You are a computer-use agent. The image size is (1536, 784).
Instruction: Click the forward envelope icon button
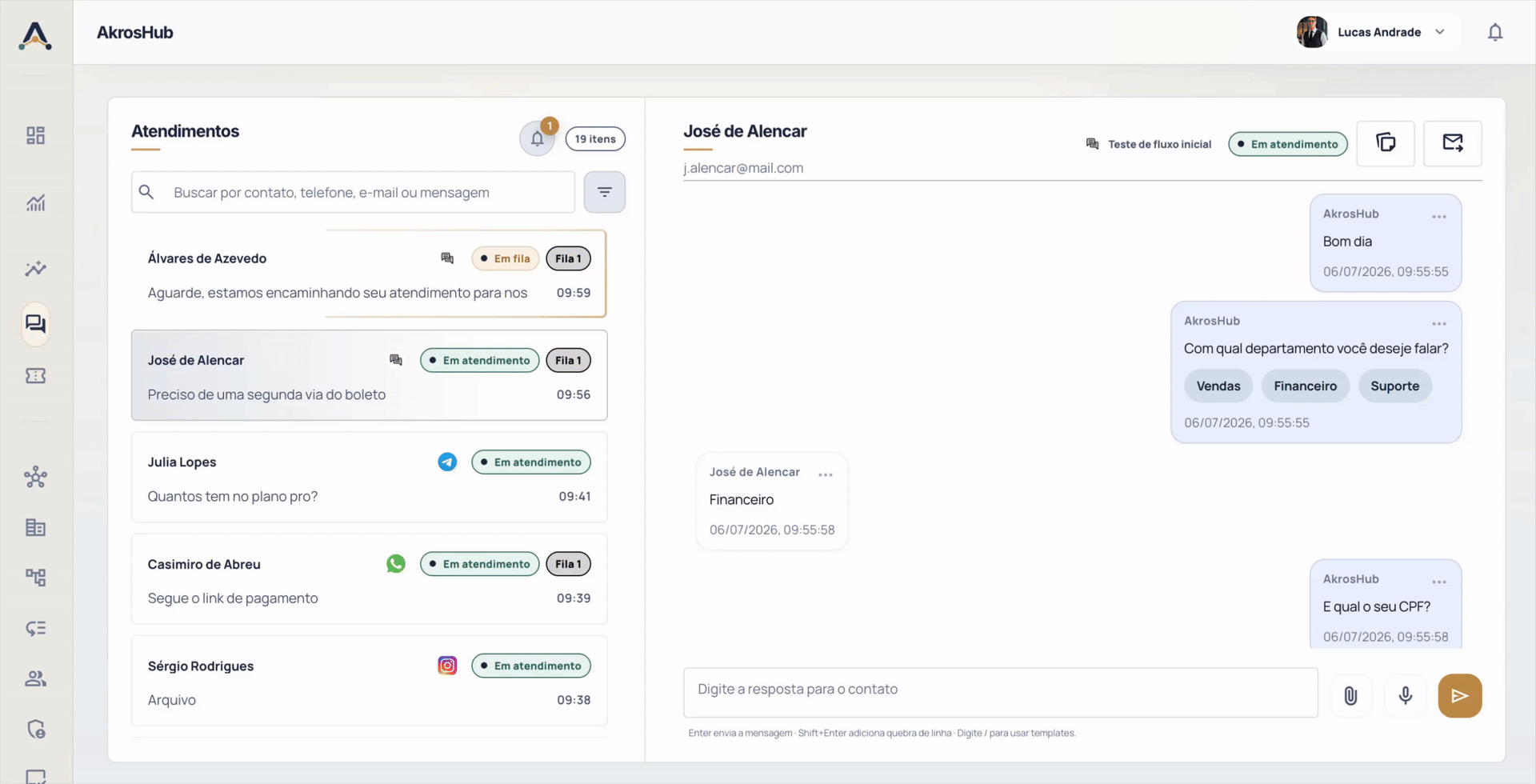[1453, 143]
